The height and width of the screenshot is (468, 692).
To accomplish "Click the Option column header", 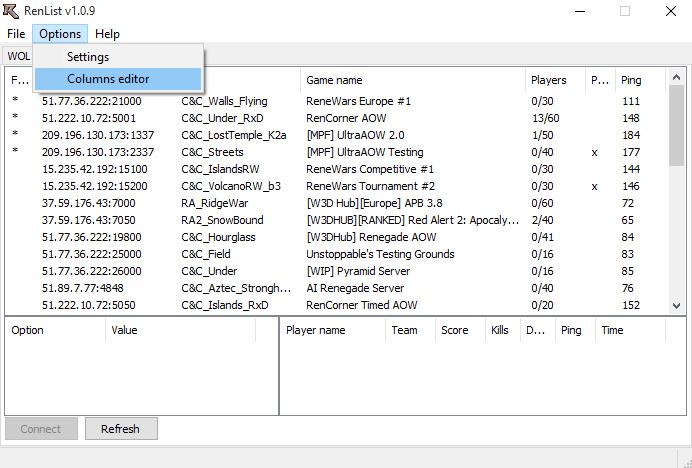I will 55,330.
